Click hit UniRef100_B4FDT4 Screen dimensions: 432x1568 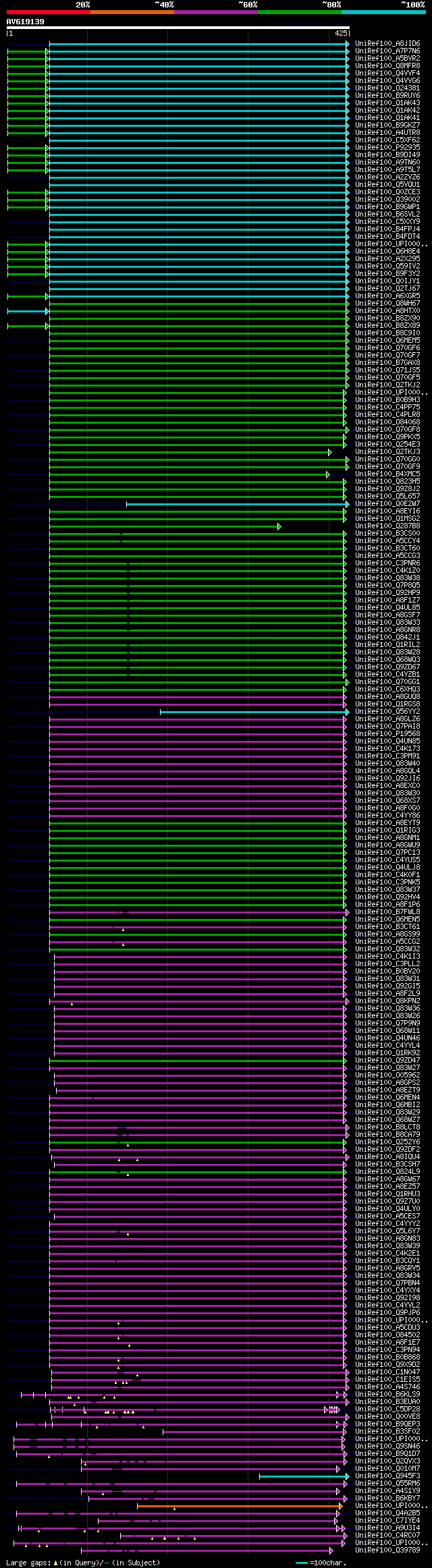(387, 237)
